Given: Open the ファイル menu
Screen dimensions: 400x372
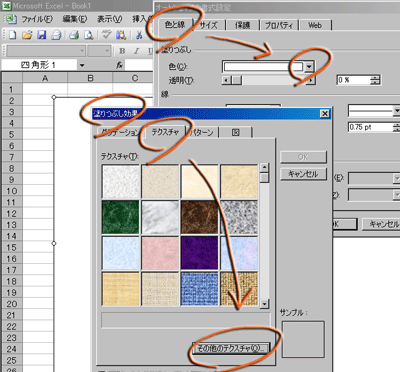Looking at the screenshot, I should point(37,19).
